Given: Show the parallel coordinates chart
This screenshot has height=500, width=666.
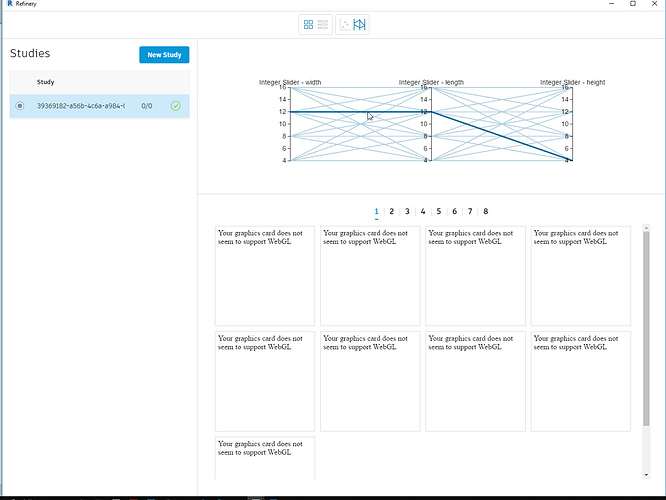Looking at the screenshot, I should pyautogui.click(x=359, y=25).
